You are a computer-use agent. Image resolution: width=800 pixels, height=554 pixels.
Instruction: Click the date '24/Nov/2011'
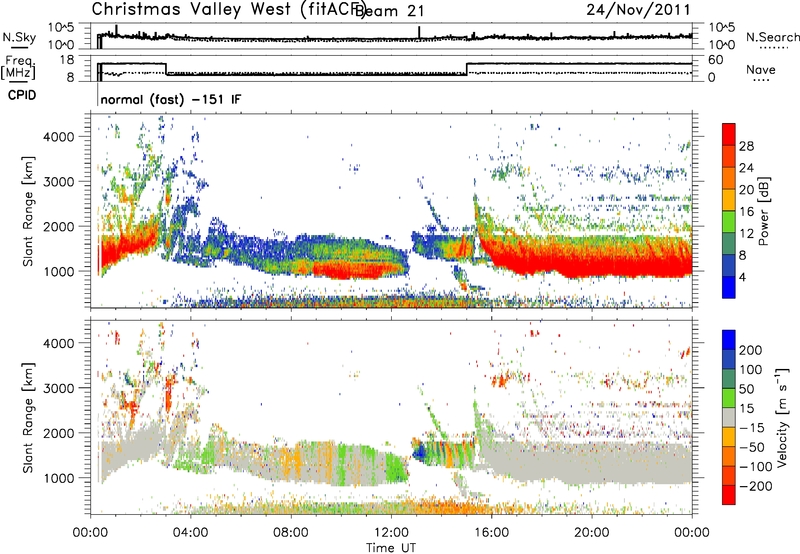click(x=638, y=10)
